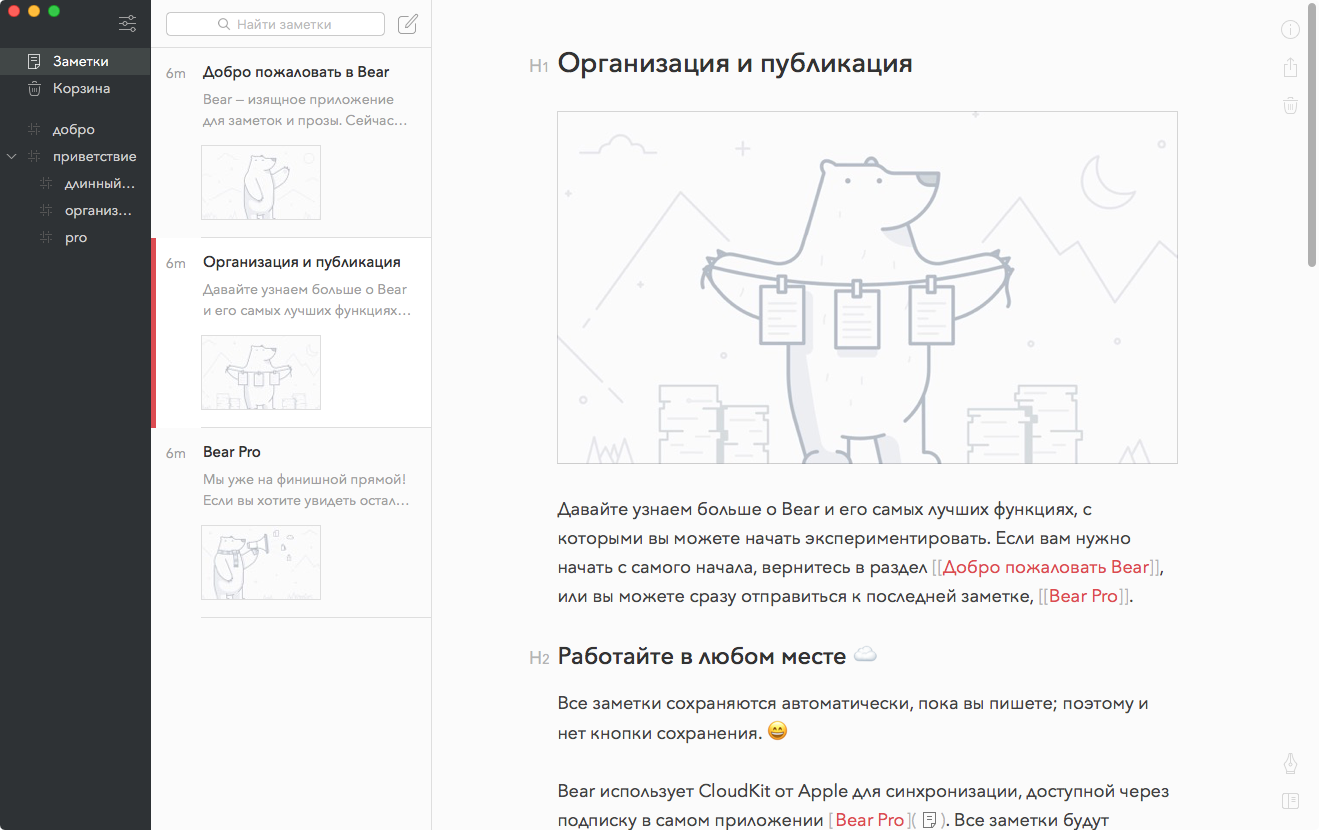Select the pro subtag

click(76, 238)
